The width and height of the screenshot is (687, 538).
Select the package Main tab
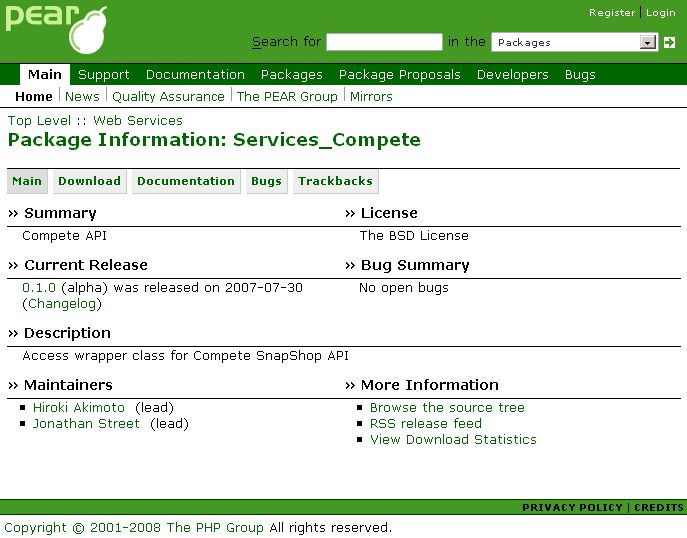(27, 181)
